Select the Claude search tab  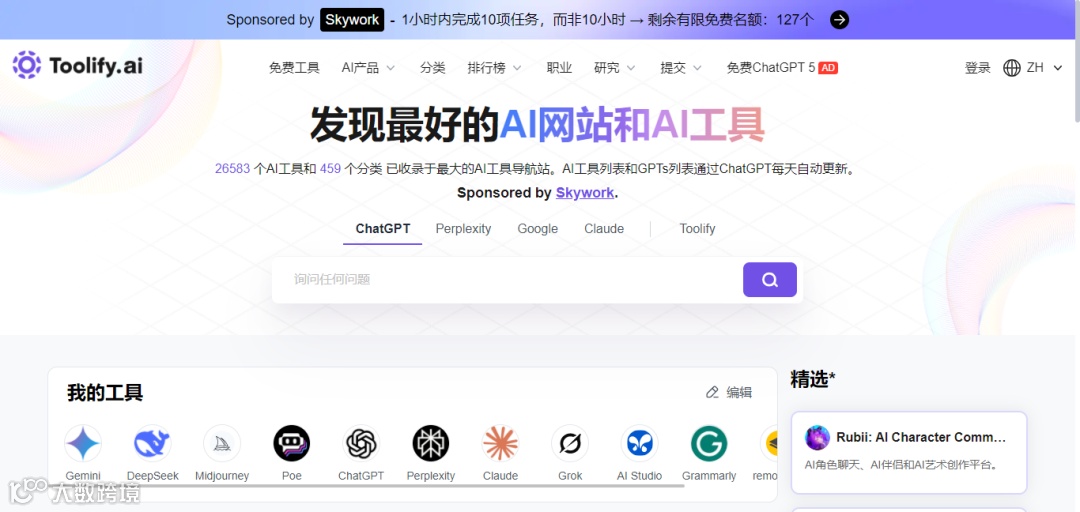604,229
